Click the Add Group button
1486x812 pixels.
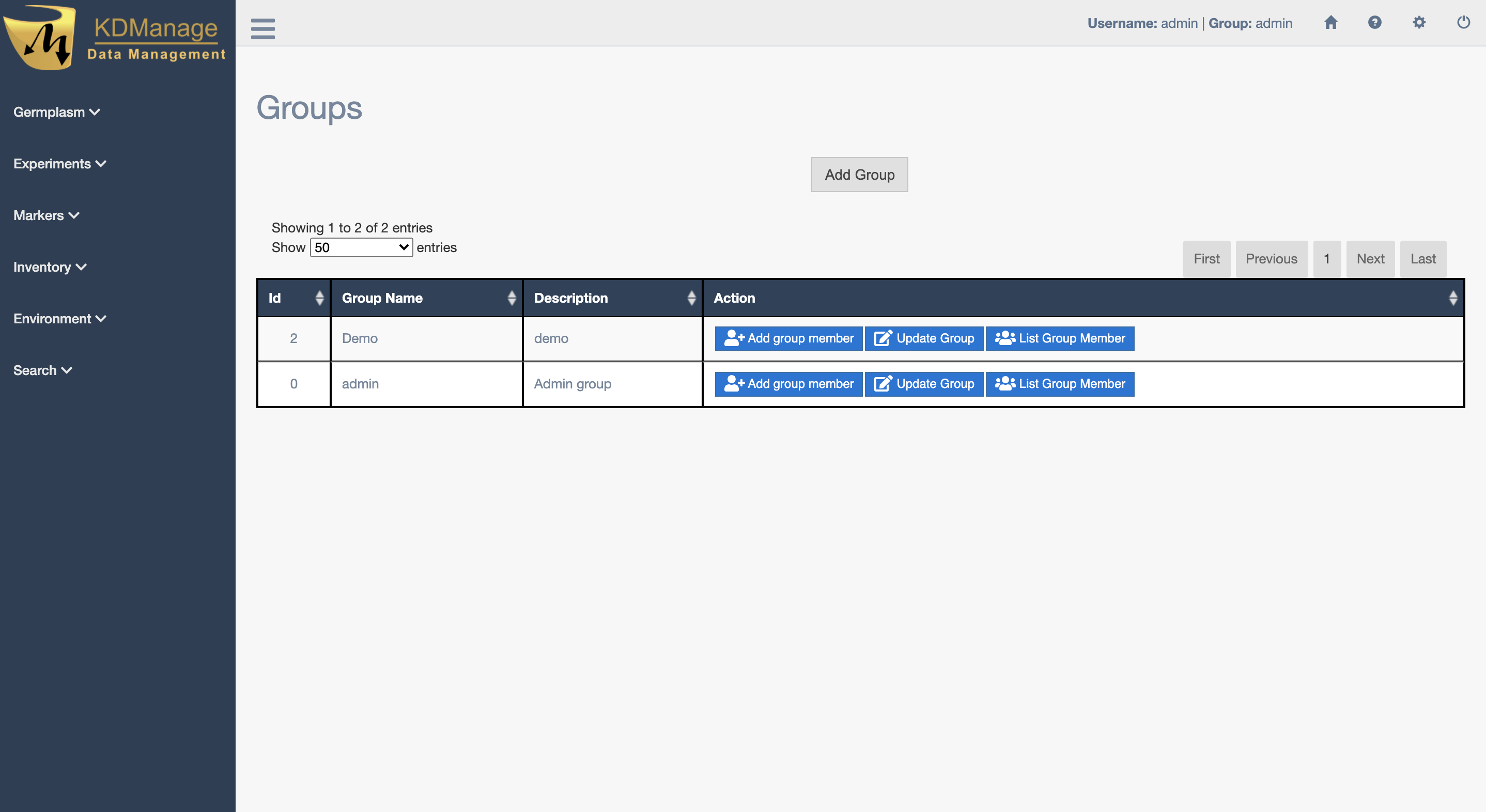859,175
